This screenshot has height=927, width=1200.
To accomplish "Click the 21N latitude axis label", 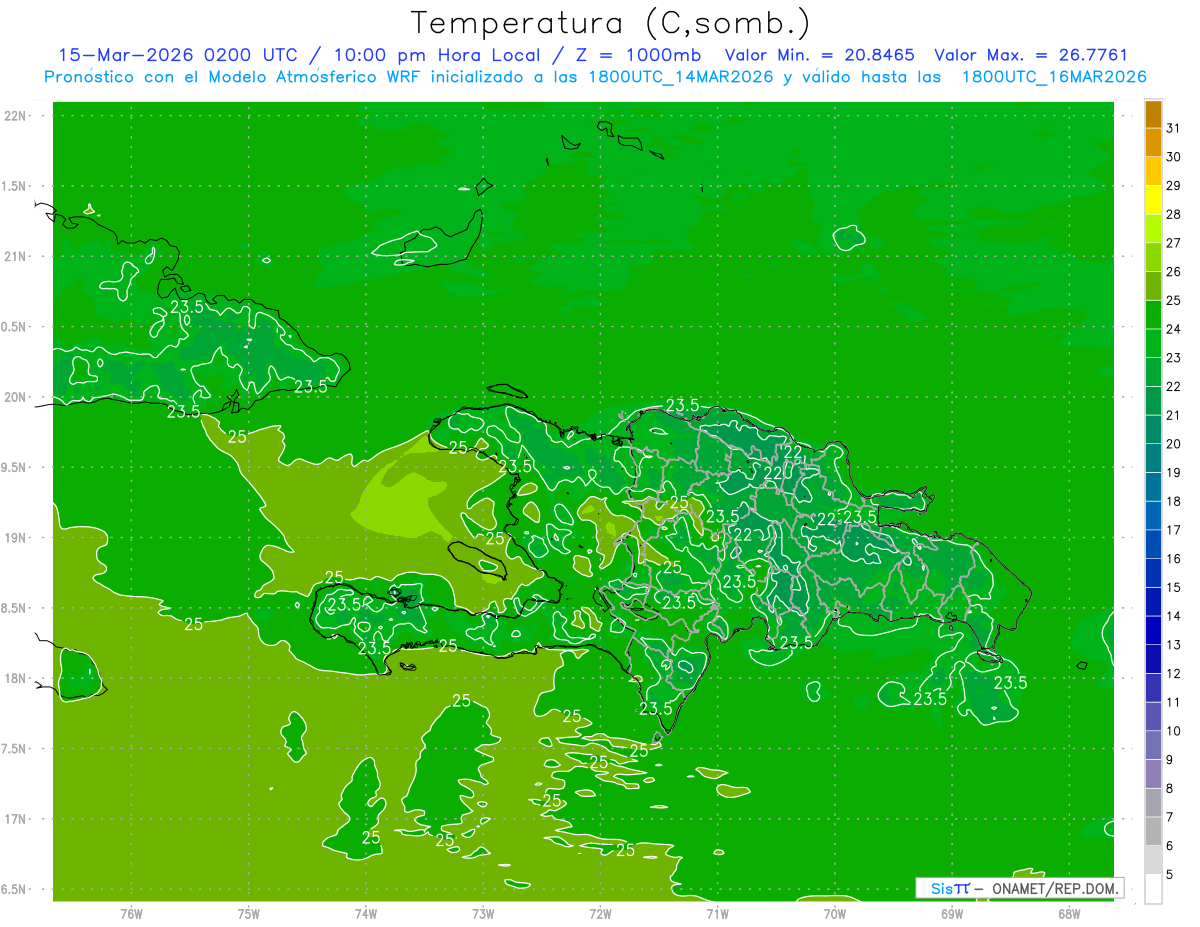I will (17, 256).
